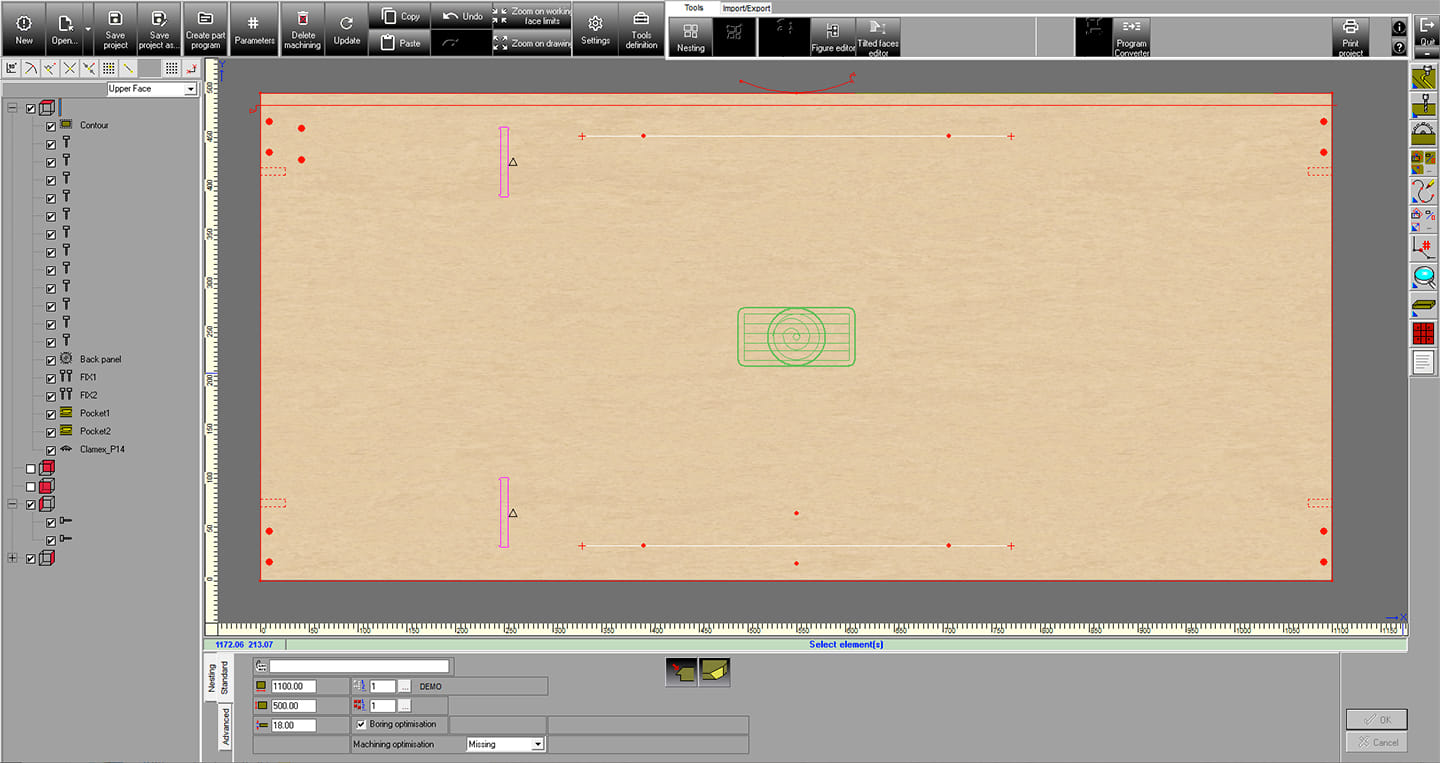The width and height of the screenshot is (1440, 763).
Task: Select Clamex_P14 in the tree
Action: click(x=102, y=449)
